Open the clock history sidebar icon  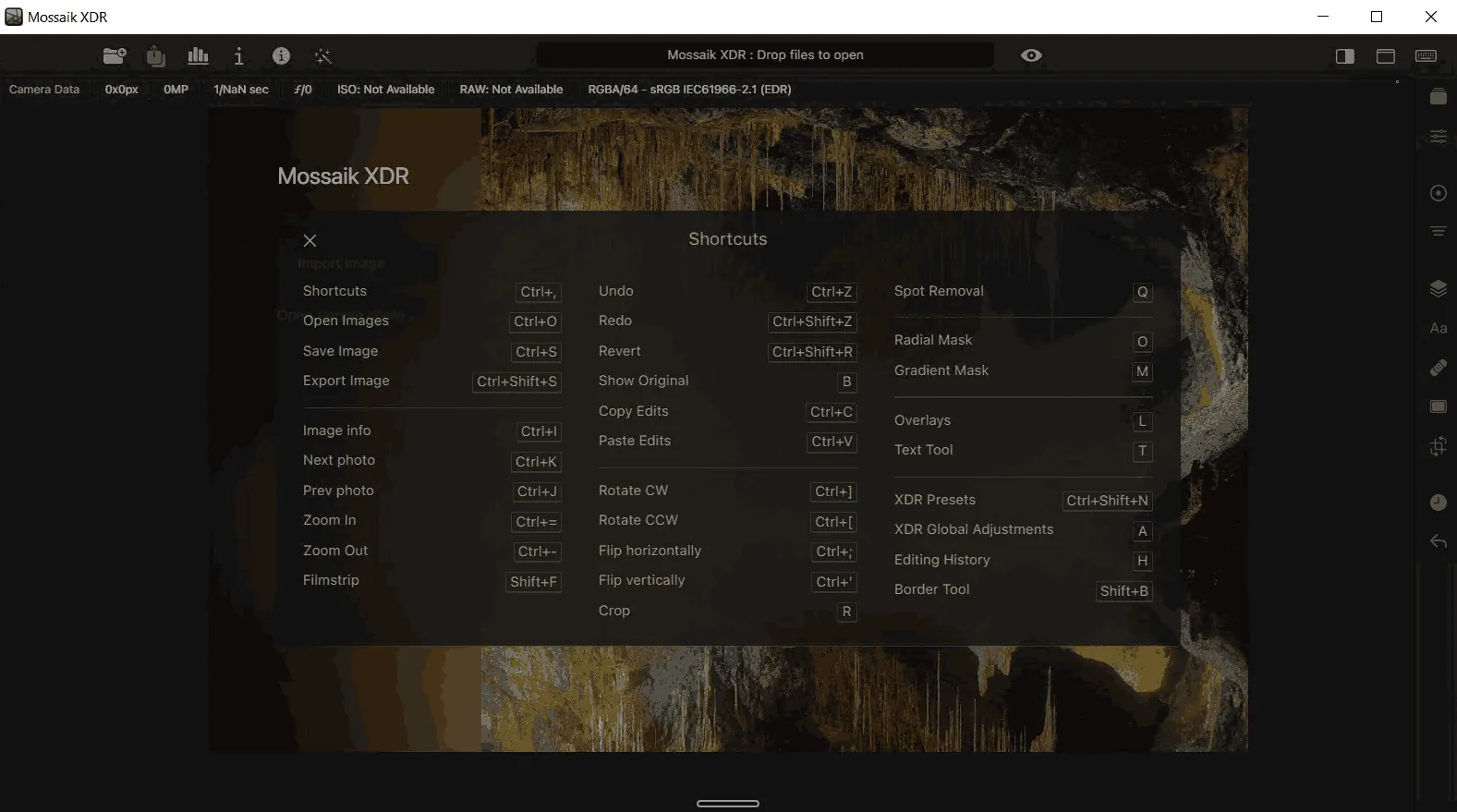[1439, 503]
